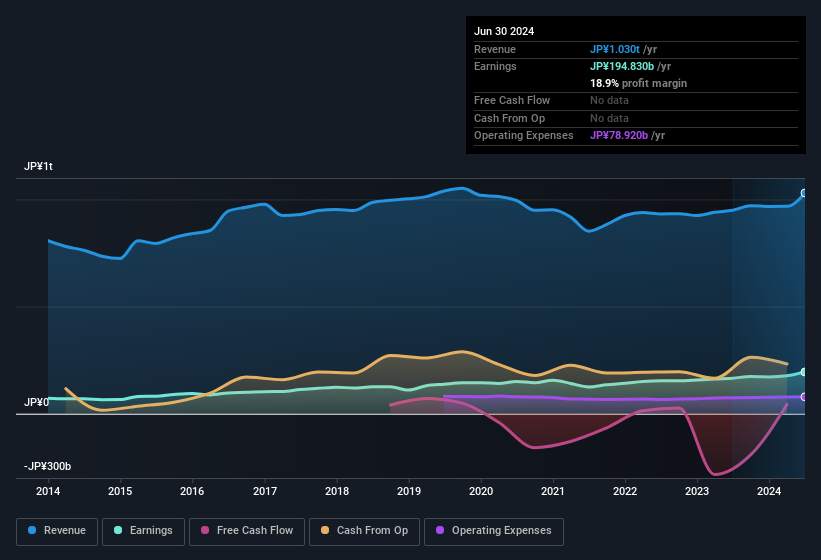Click the Earnings endpoint marker at Jun 2024
The height and width of the screenshot is (560, 821).
[804, 372]
